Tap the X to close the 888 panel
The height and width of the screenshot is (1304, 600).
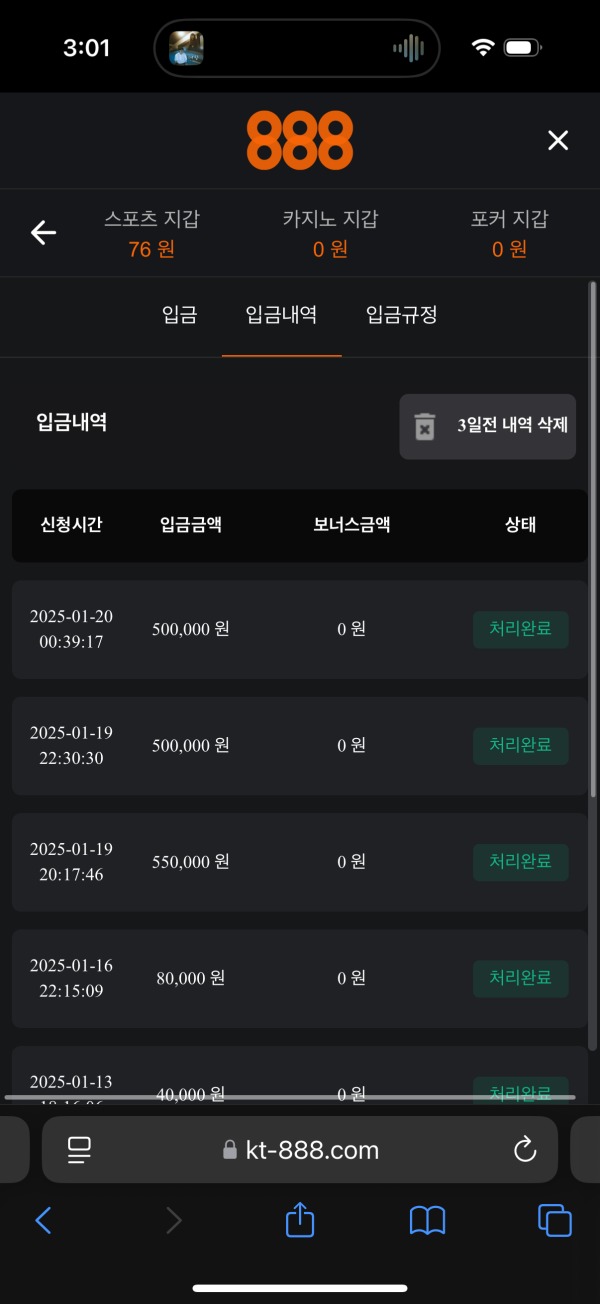click(557, 140)
